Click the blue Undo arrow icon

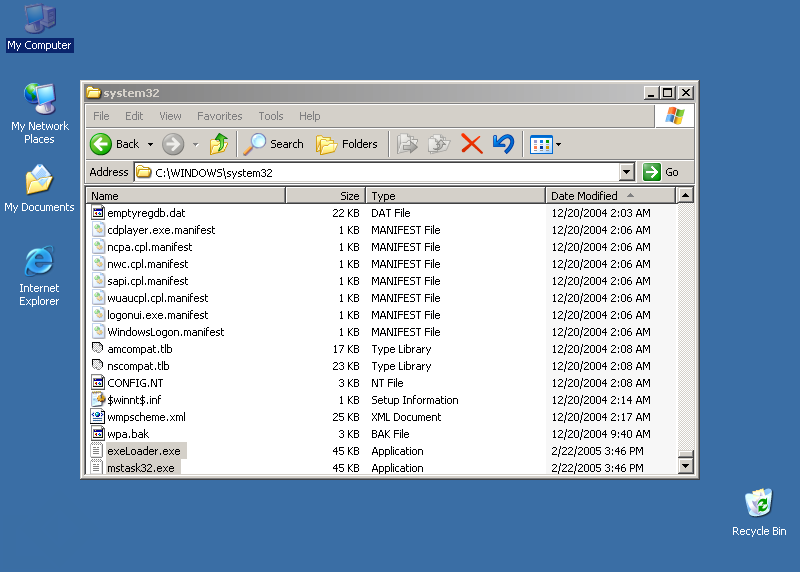(504, 144)
